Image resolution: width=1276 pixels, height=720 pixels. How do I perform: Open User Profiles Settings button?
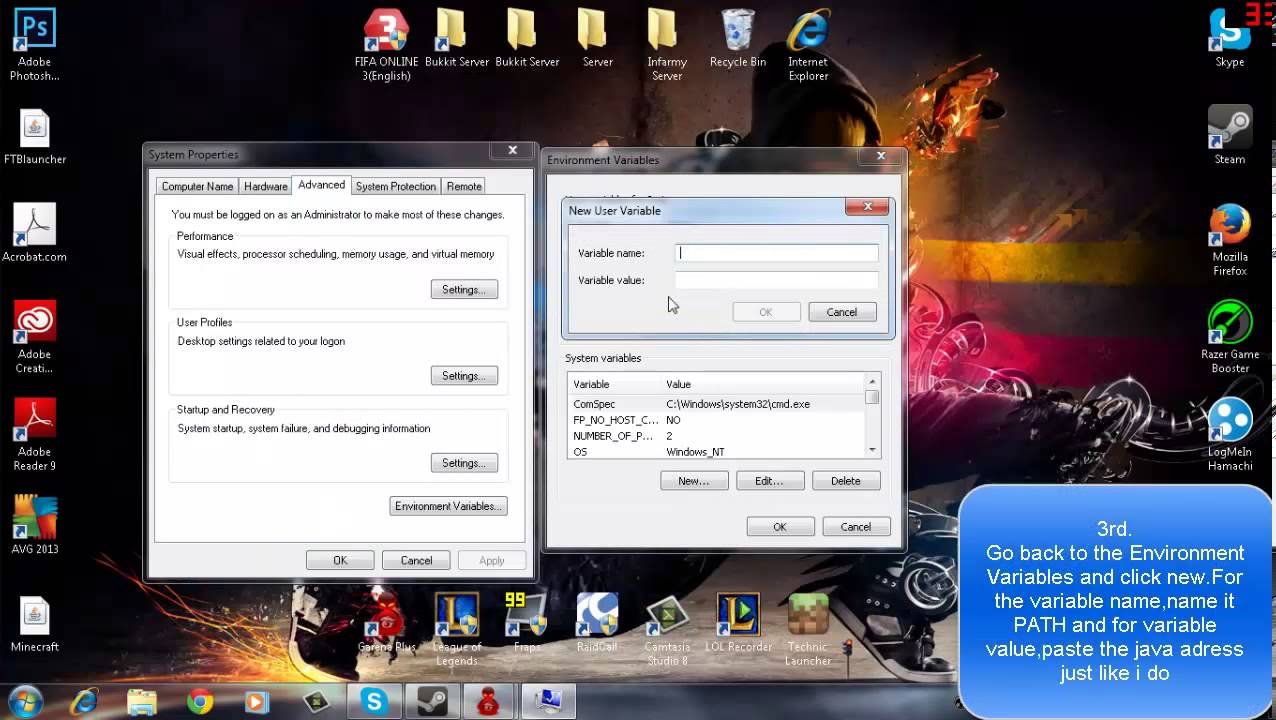[464, 376]
